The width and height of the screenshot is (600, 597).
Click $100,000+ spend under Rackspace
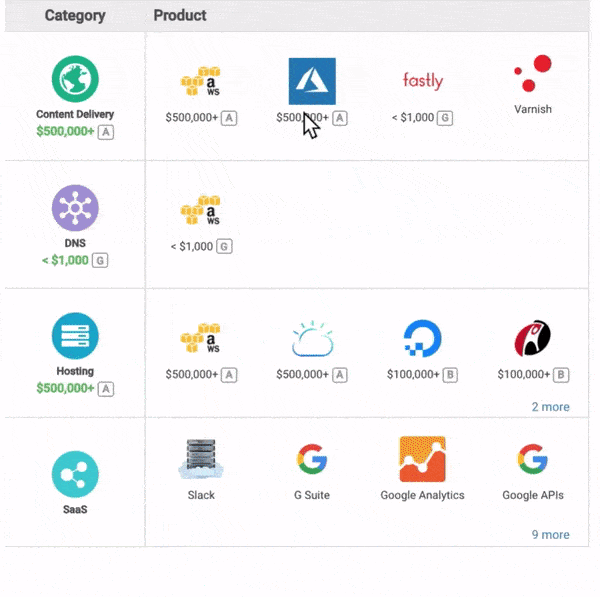tap(523, 374)
